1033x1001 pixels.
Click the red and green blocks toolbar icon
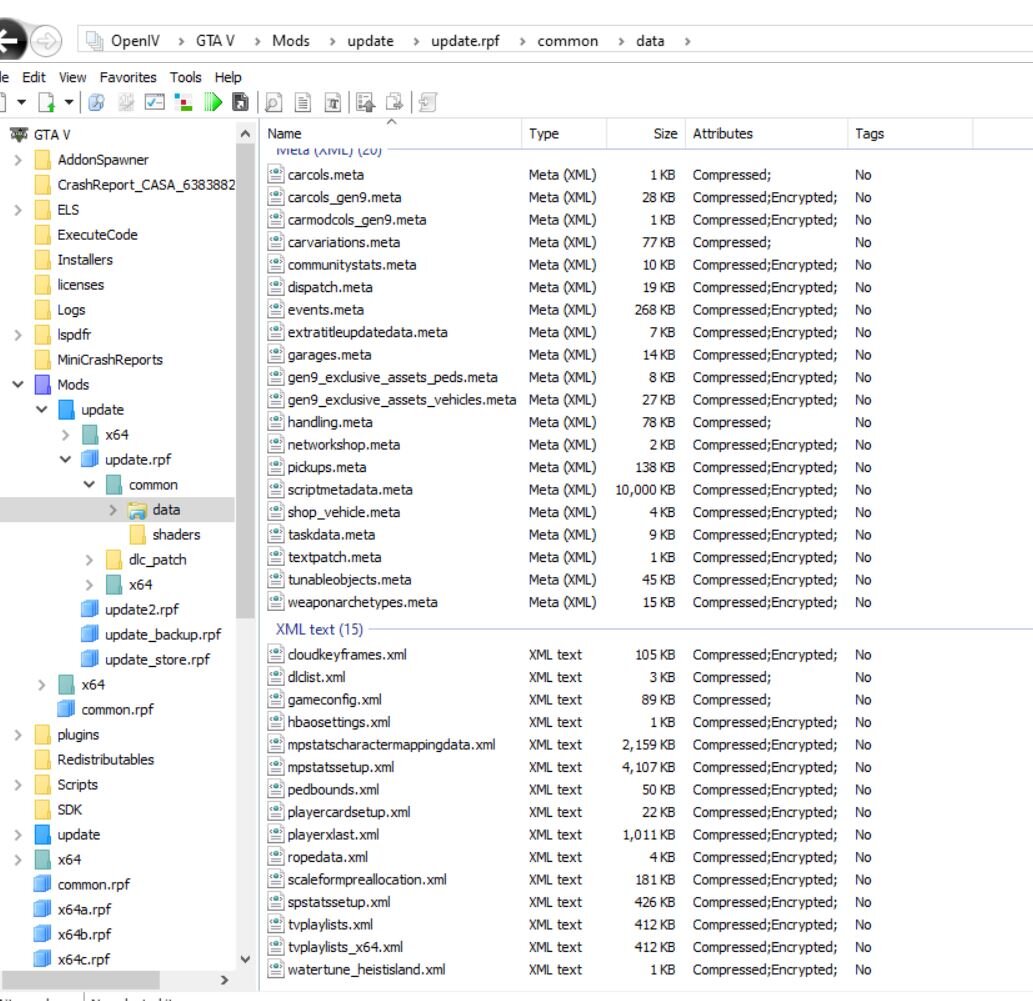coord(183,102)
